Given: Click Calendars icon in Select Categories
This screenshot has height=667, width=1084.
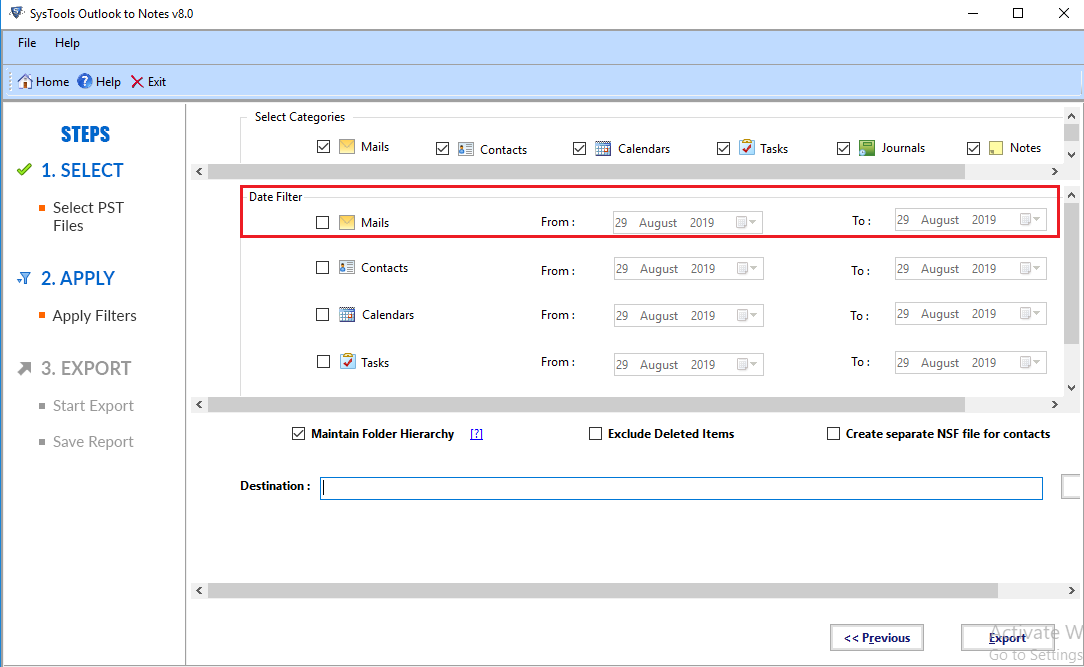Looking at the screenshot, I should coord(603,148).
